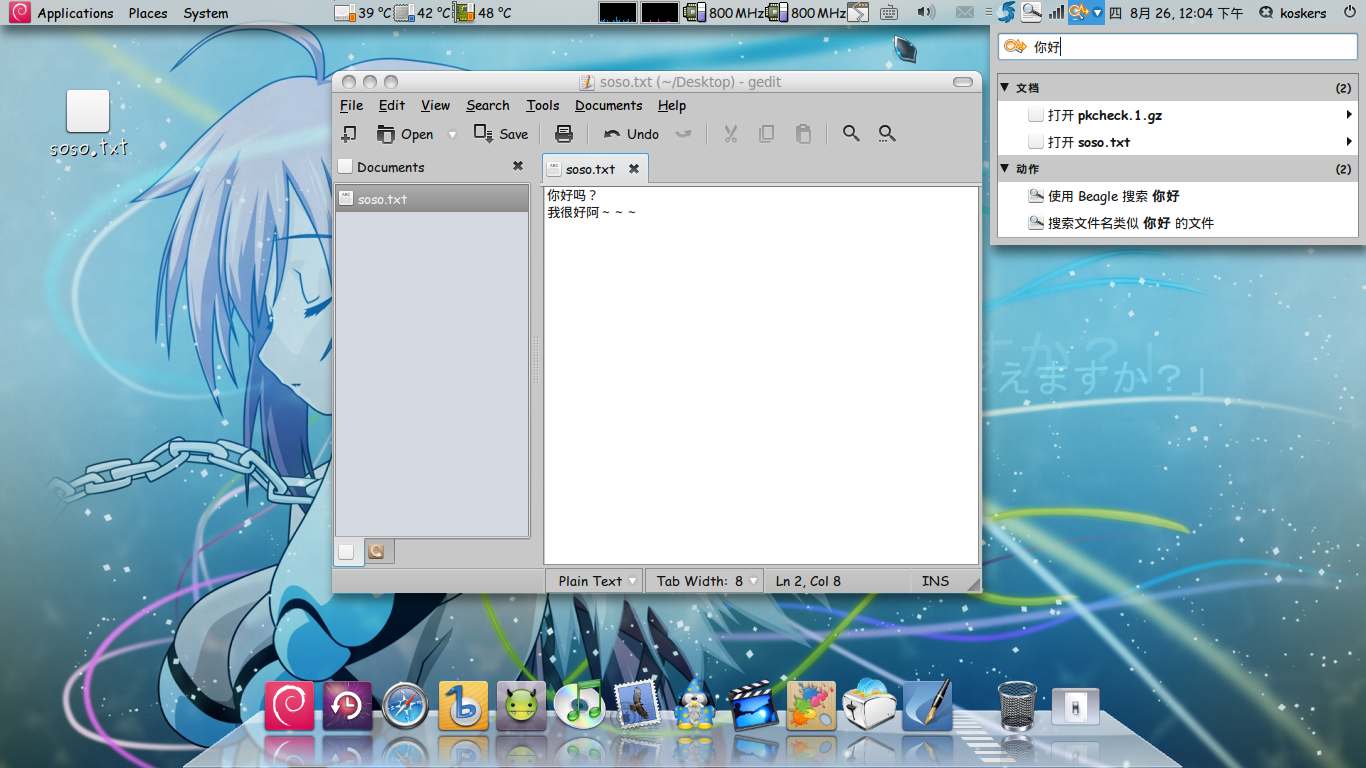1366x768 pixels.
Task: Open the View menu in gedit
Action: pos(435,105)
